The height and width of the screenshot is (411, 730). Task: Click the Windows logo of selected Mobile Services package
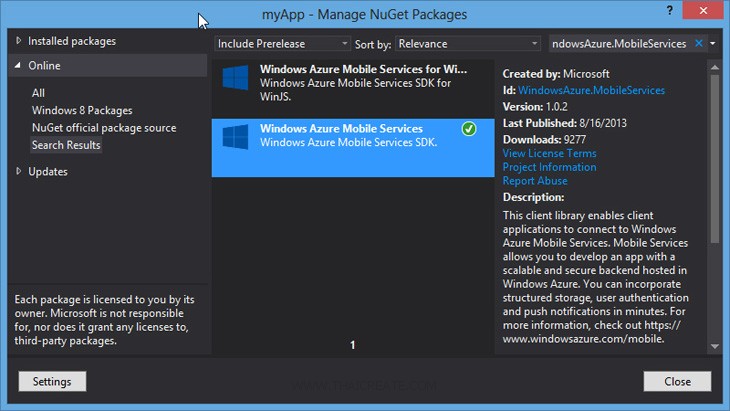click(235, 137)
